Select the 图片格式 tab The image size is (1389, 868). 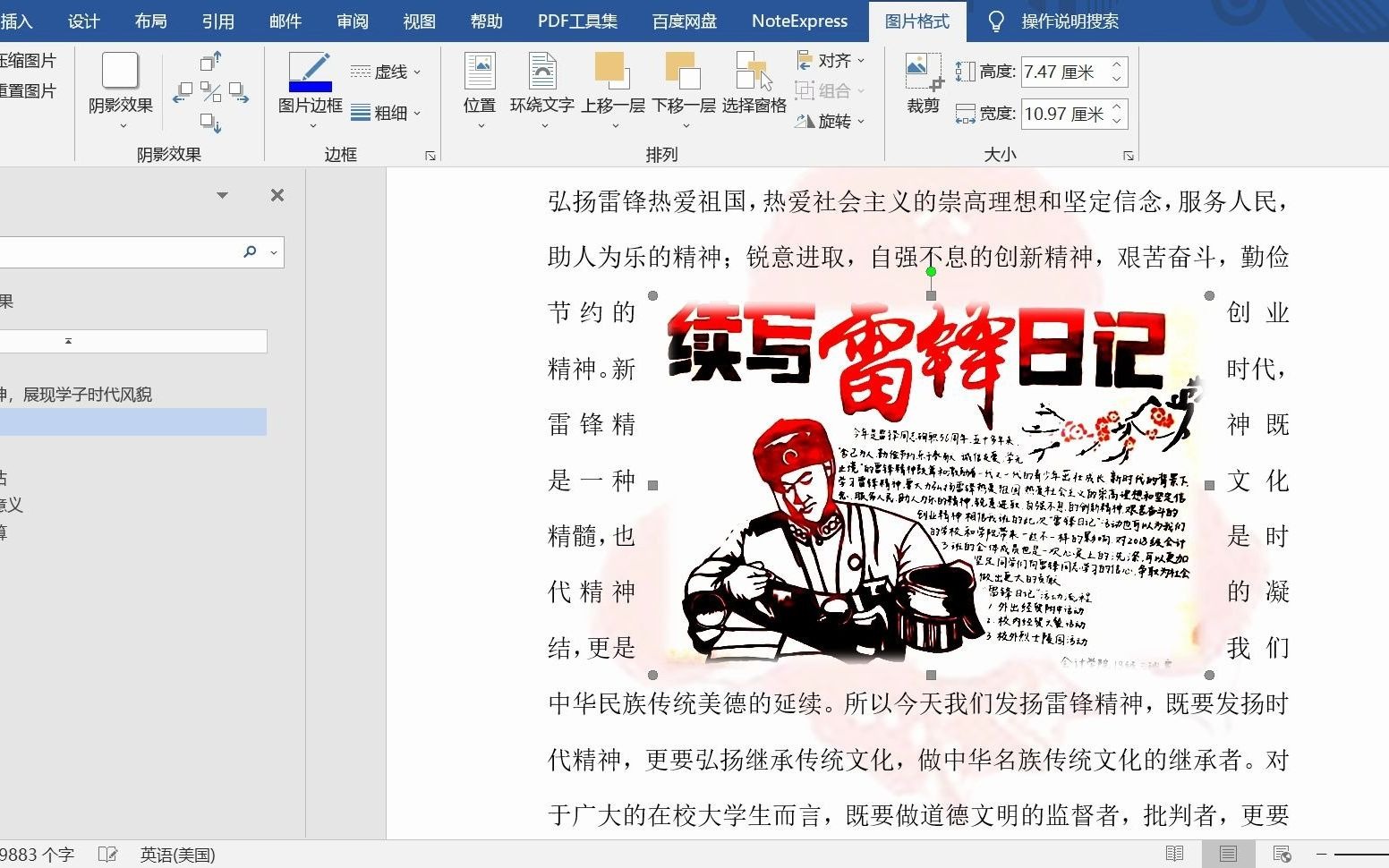(917, 21)
